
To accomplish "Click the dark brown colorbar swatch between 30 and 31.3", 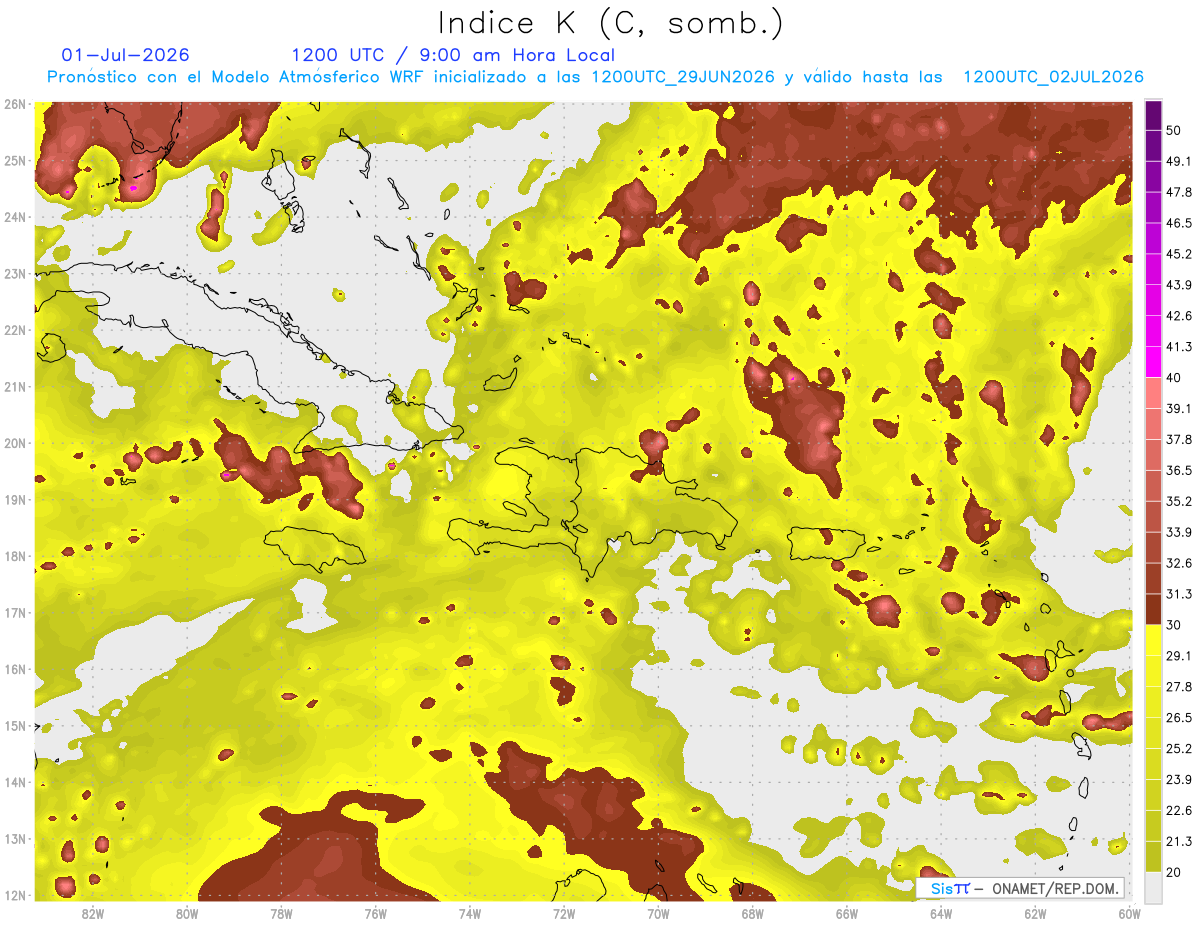I will (1153, 610).
